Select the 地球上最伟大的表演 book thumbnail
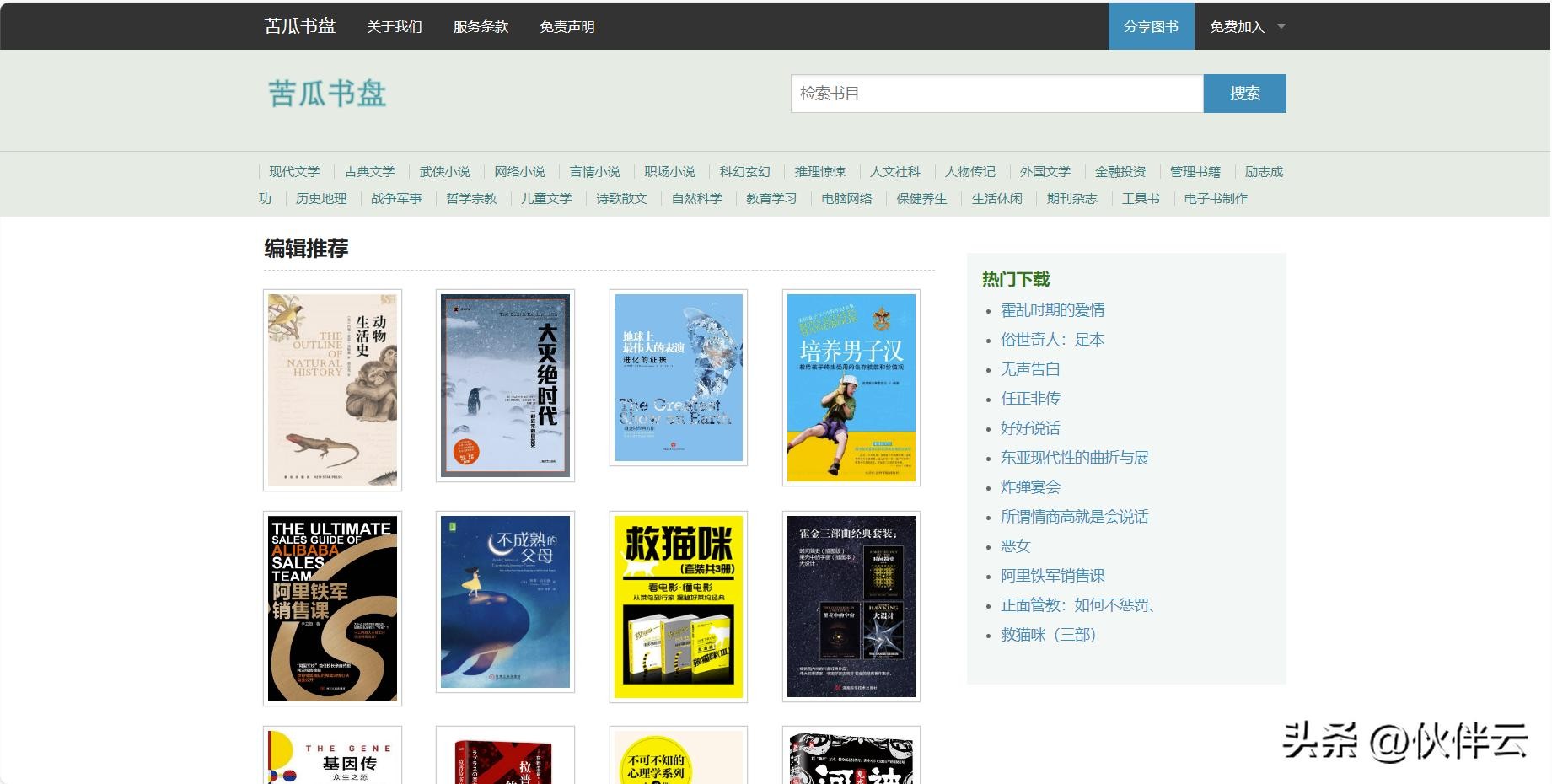Image resolution: width=1552 pixels, height=784 pixels. click(x=678, y=378)
